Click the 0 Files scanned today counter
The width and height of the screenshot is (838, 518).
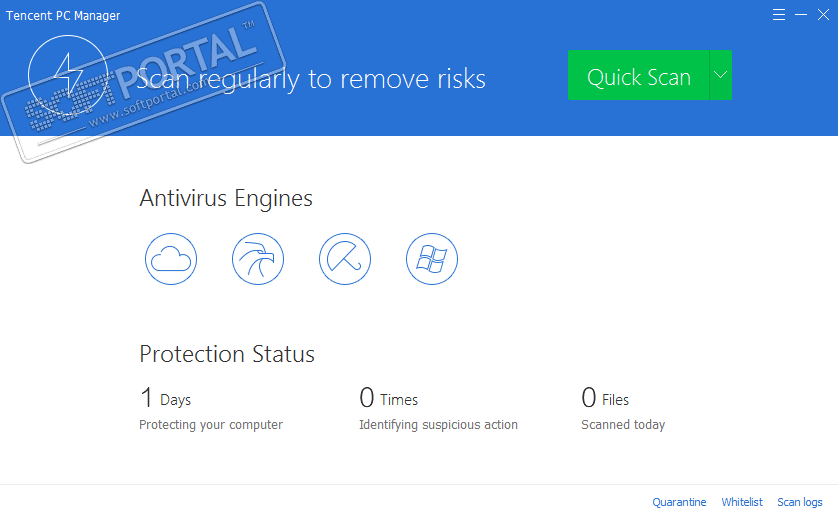605,398
